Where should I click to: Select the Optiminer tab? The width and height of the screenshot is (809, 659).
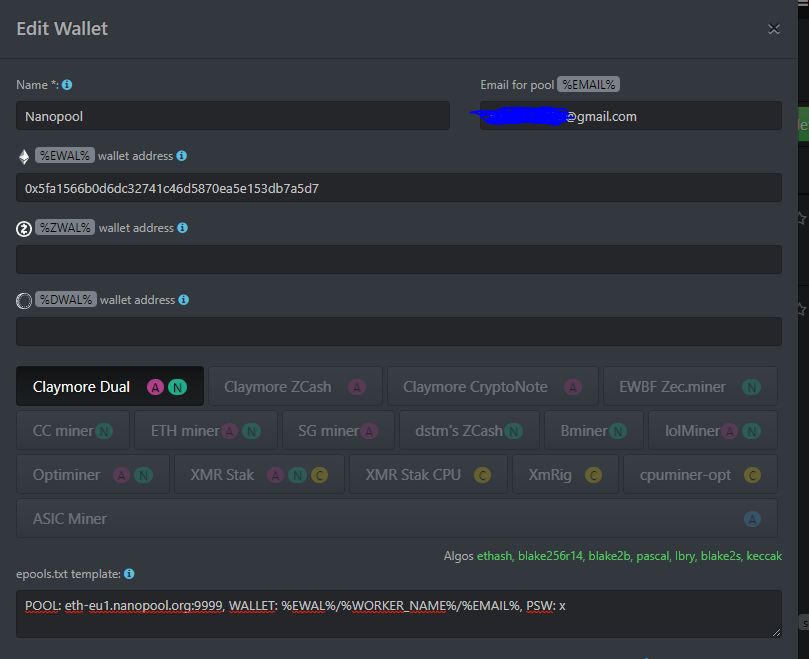pos(93,475)
